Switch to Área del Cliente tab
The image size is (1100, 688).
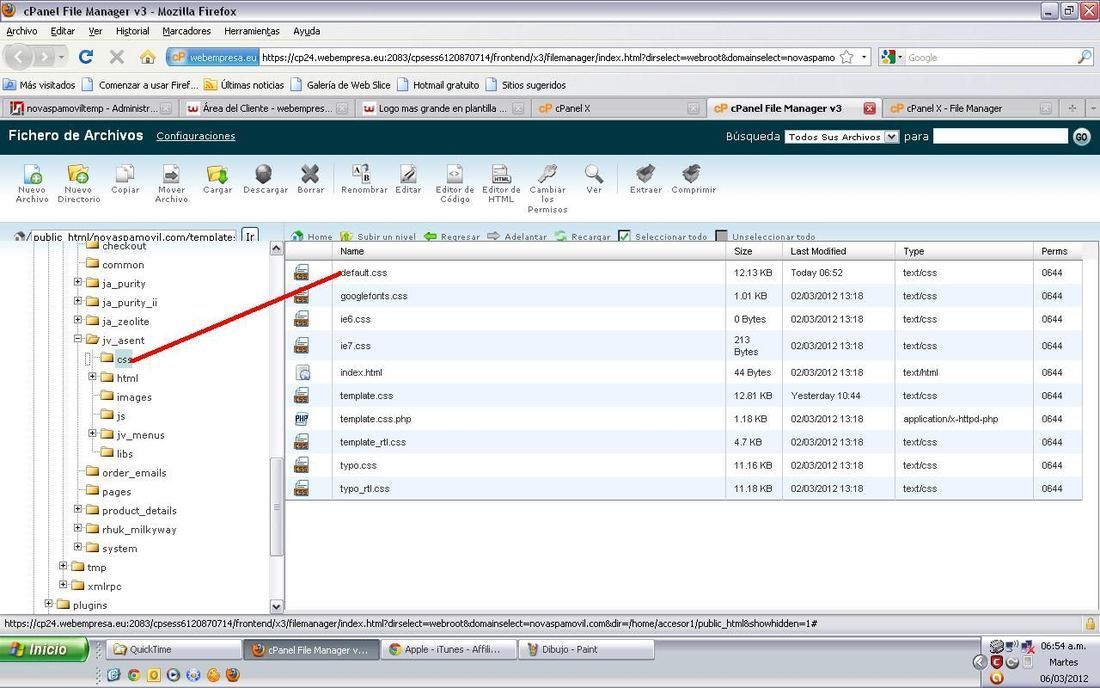[x=266, y=108]
